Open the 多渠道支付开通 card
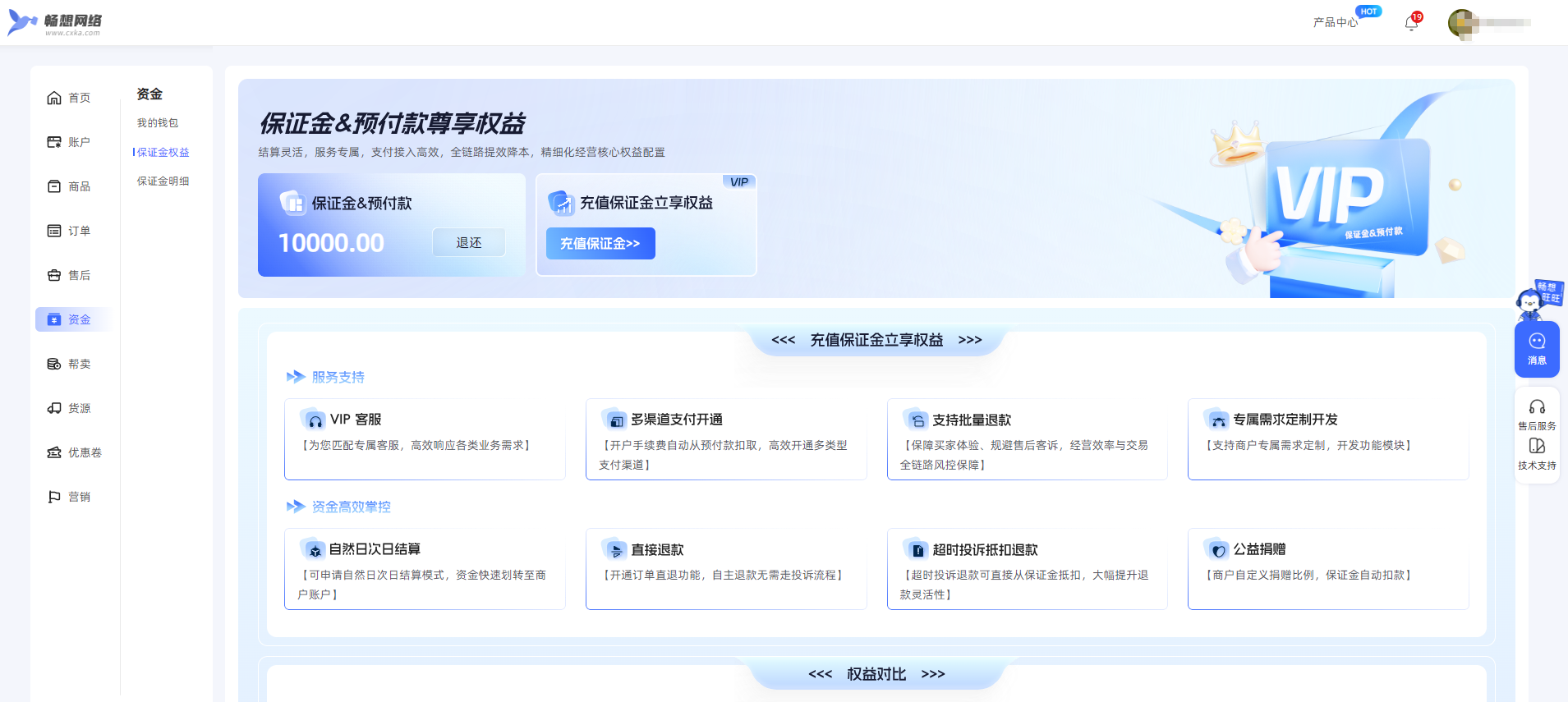Screen dimensions: 1568x702 click(725, 438)
